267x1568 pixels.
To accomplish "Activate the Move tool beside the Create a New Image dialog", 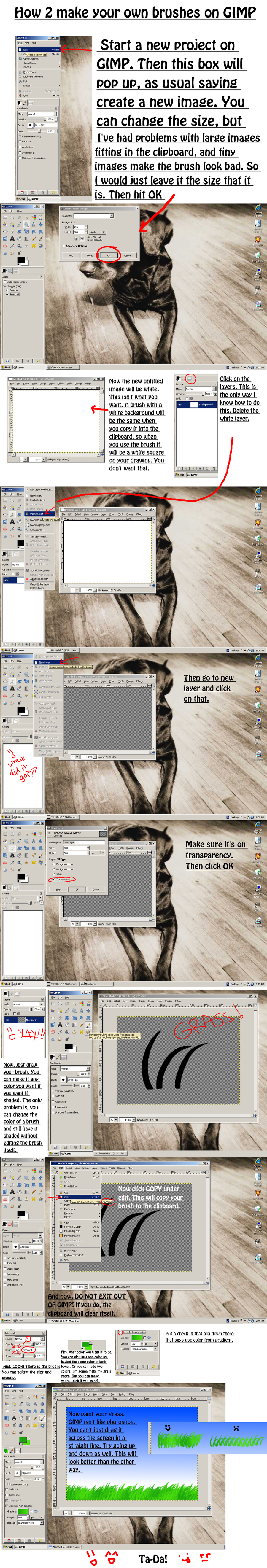I will [x=41, y=225].
